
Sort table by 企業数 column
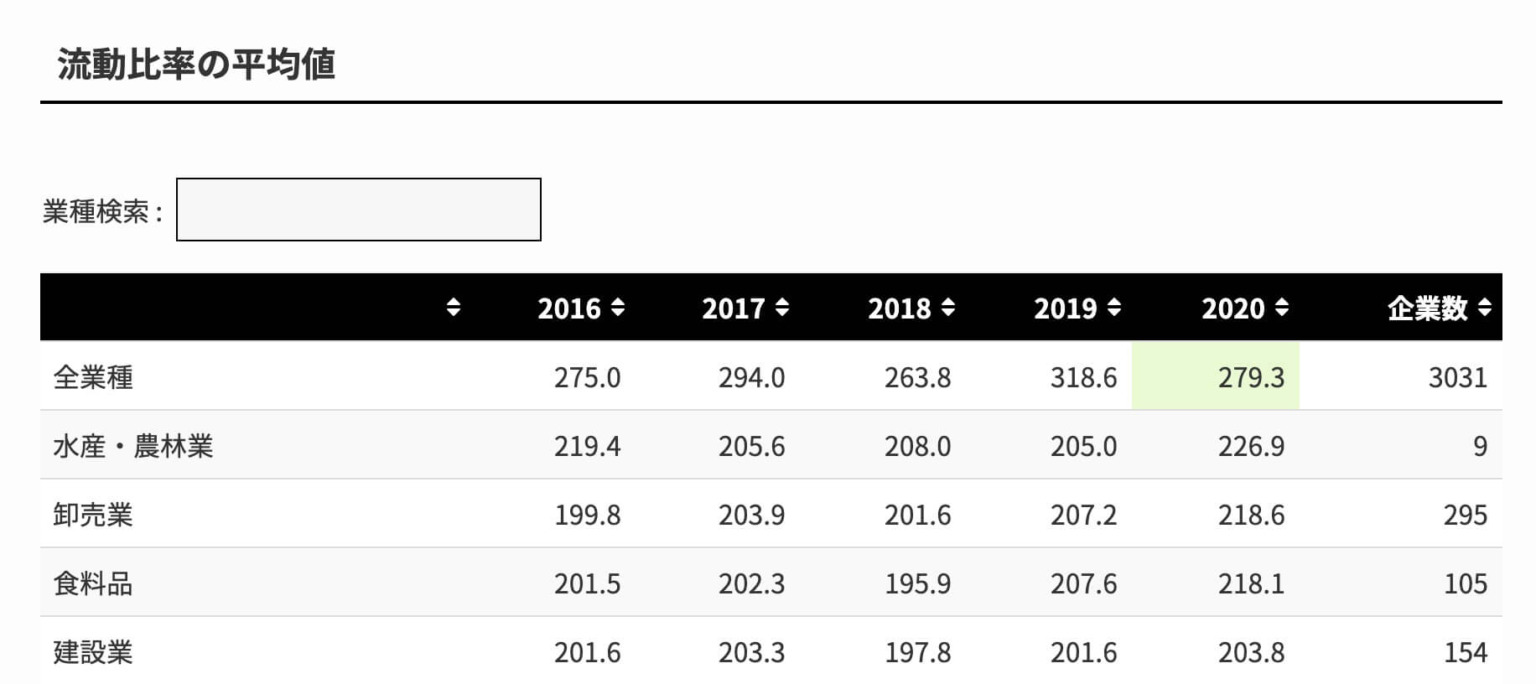1439,309
